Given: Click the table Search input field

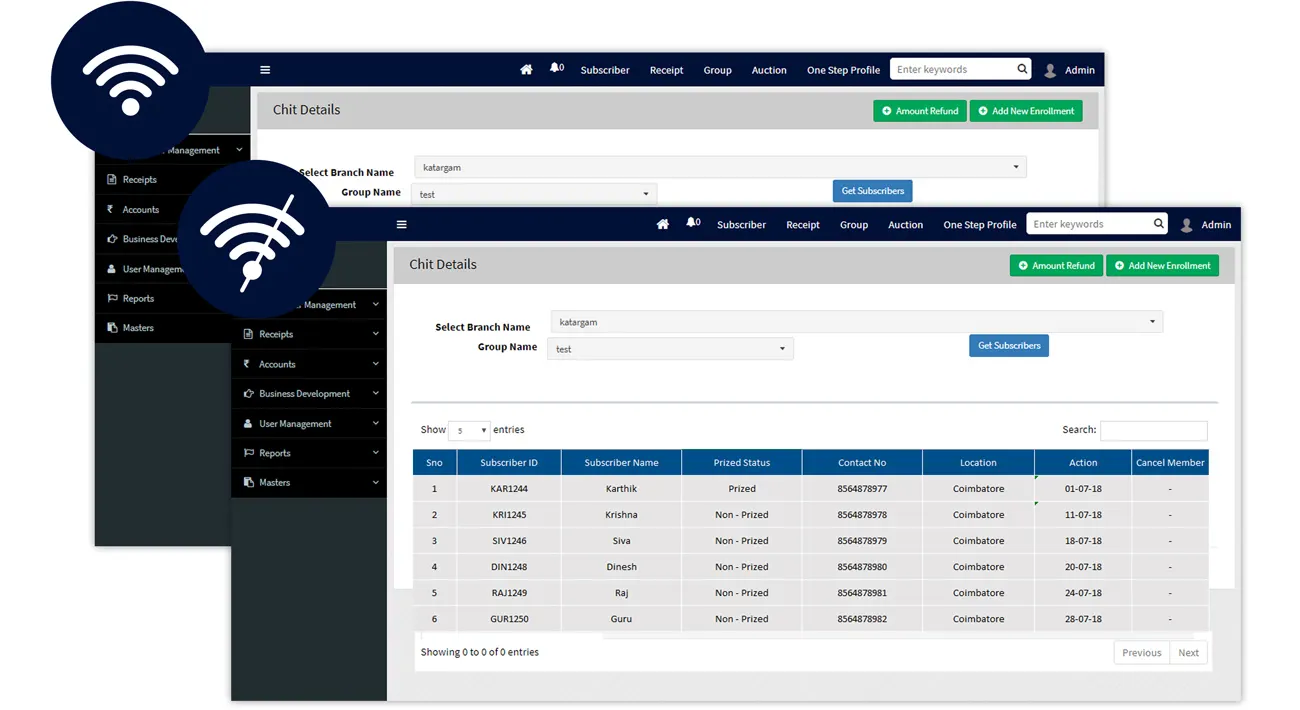Looking at the screenshot, I should tap(1153, 431).
